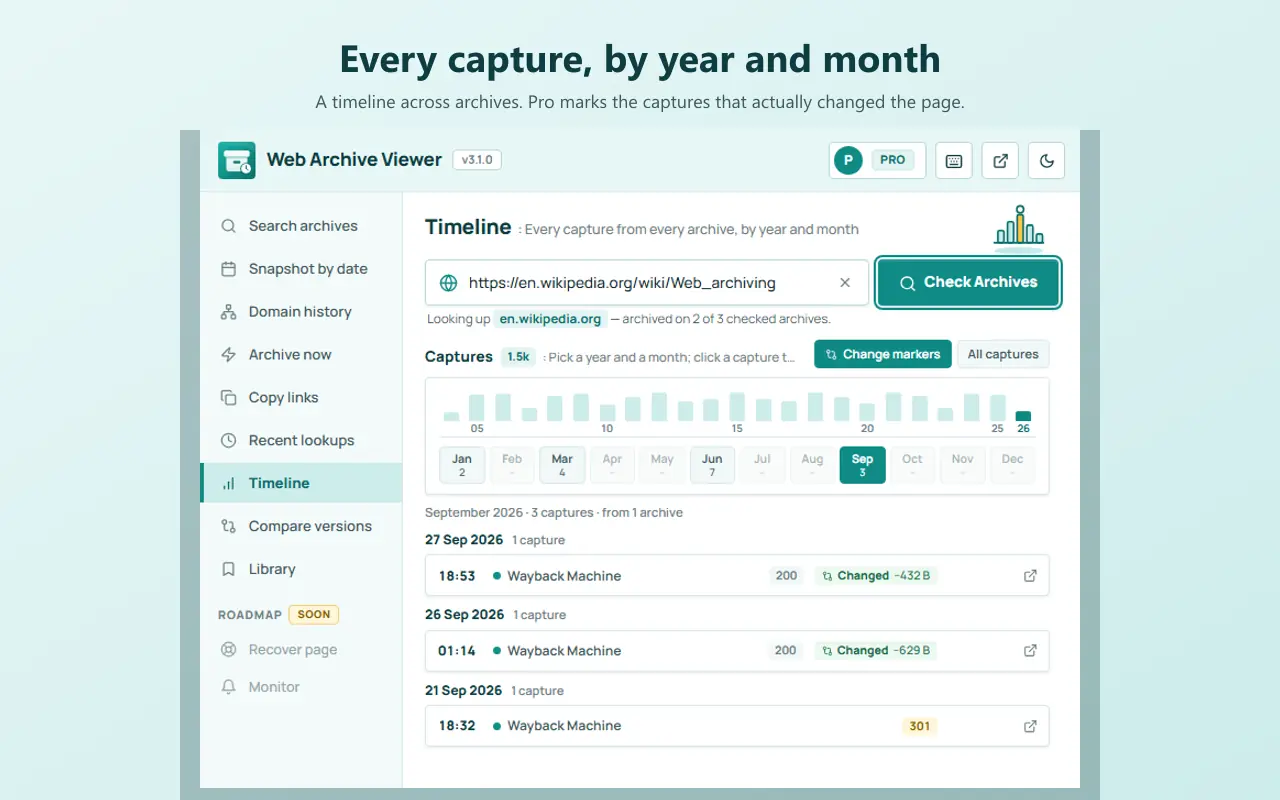
Task: Open Library in the sidebar
Action: [301, 569]
